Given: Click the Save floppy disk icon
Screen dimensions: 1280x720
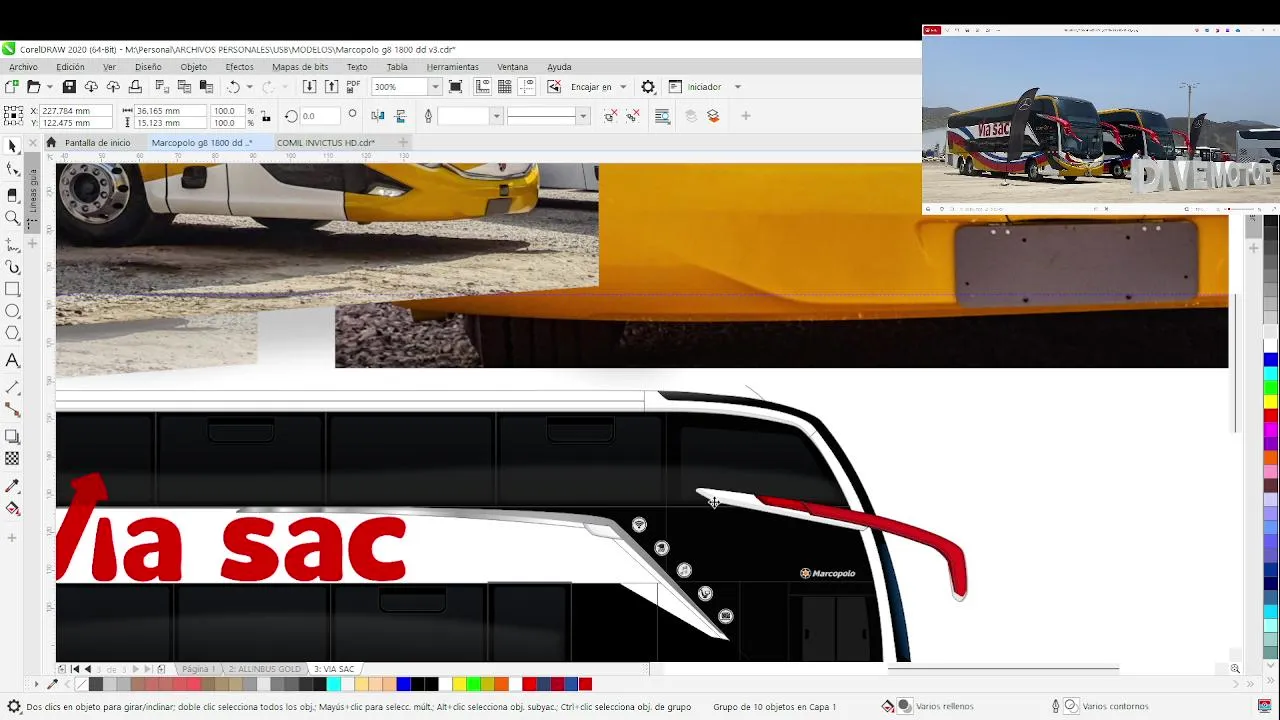Looking at the screenshot, I should click(x=70, y=87).
